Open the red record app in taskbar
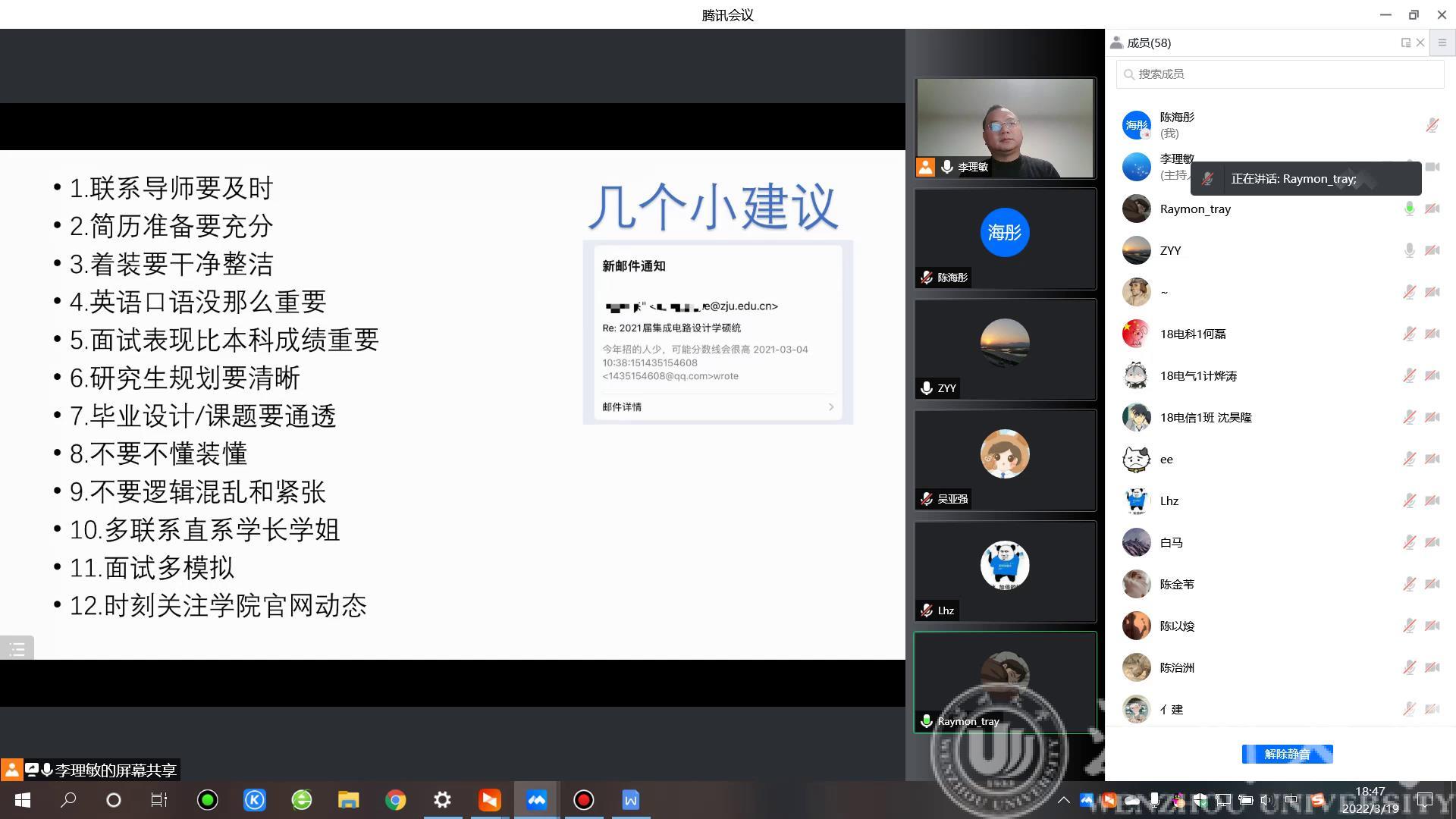The image size is (1456, 819). [583, 800]
